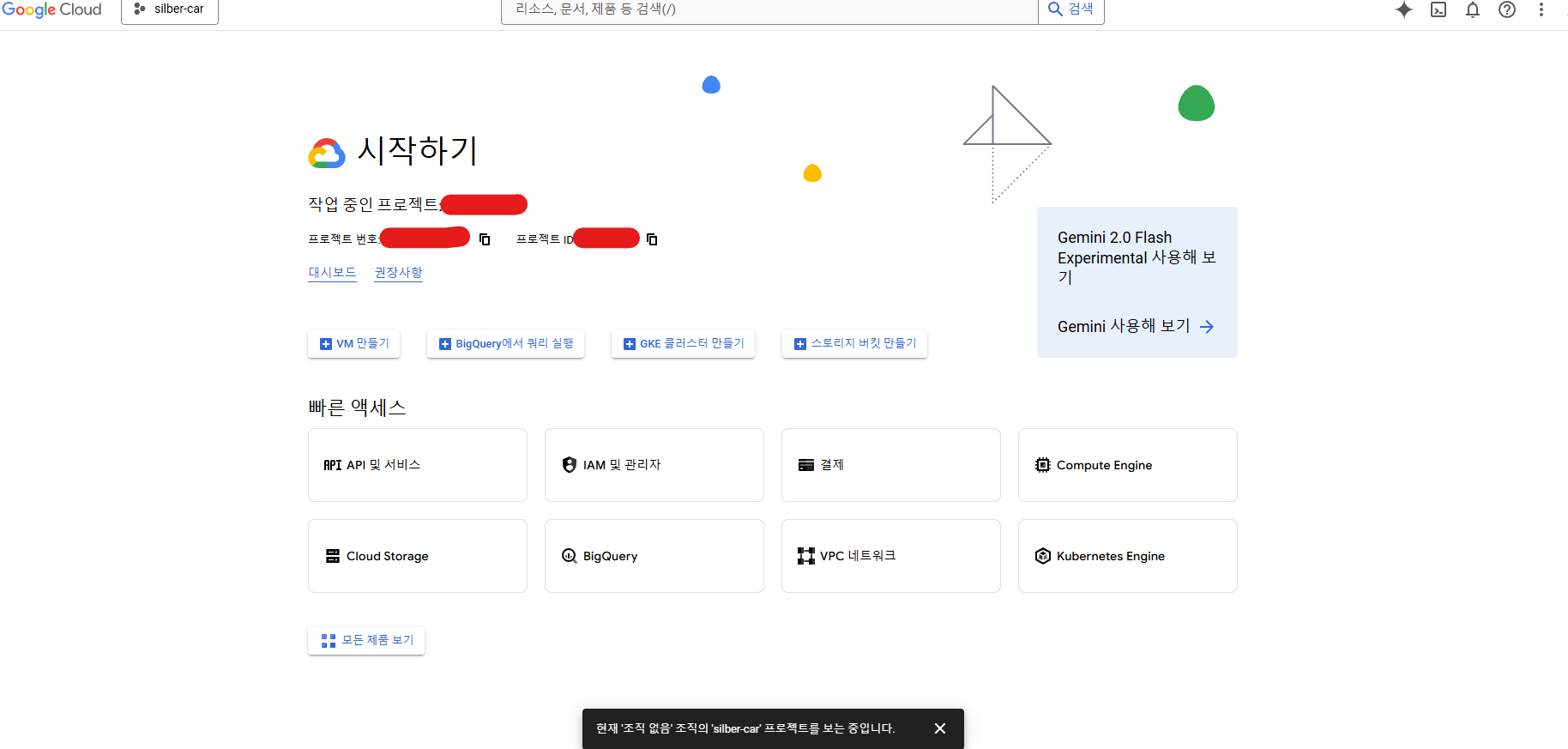Open the 대시보드 link
Image resolution: width=1568 pixels, height=749 pixels.
333,272
